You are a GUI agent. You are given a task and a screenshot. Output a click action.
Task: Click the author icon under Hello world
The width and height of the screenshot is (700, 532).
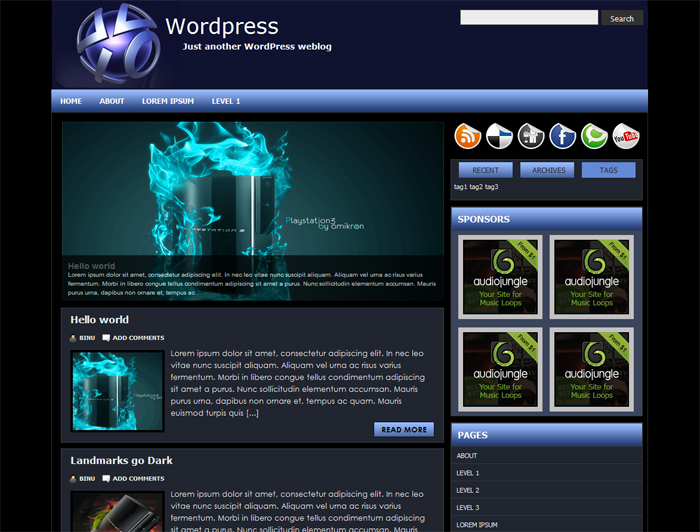(73, 338)
